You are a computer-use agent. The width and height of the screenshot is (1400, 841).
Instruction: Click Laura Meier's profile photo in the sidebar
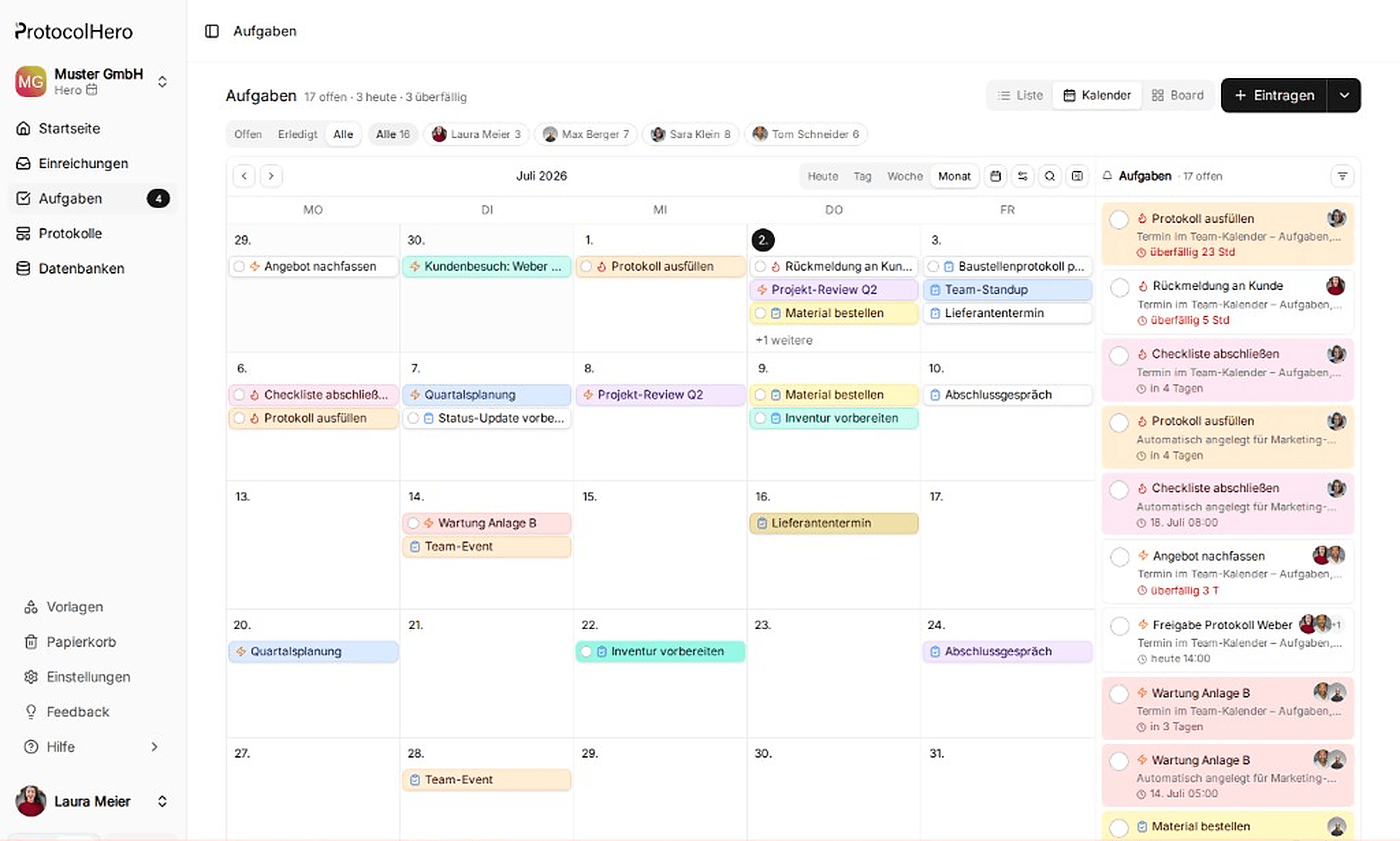31,801
